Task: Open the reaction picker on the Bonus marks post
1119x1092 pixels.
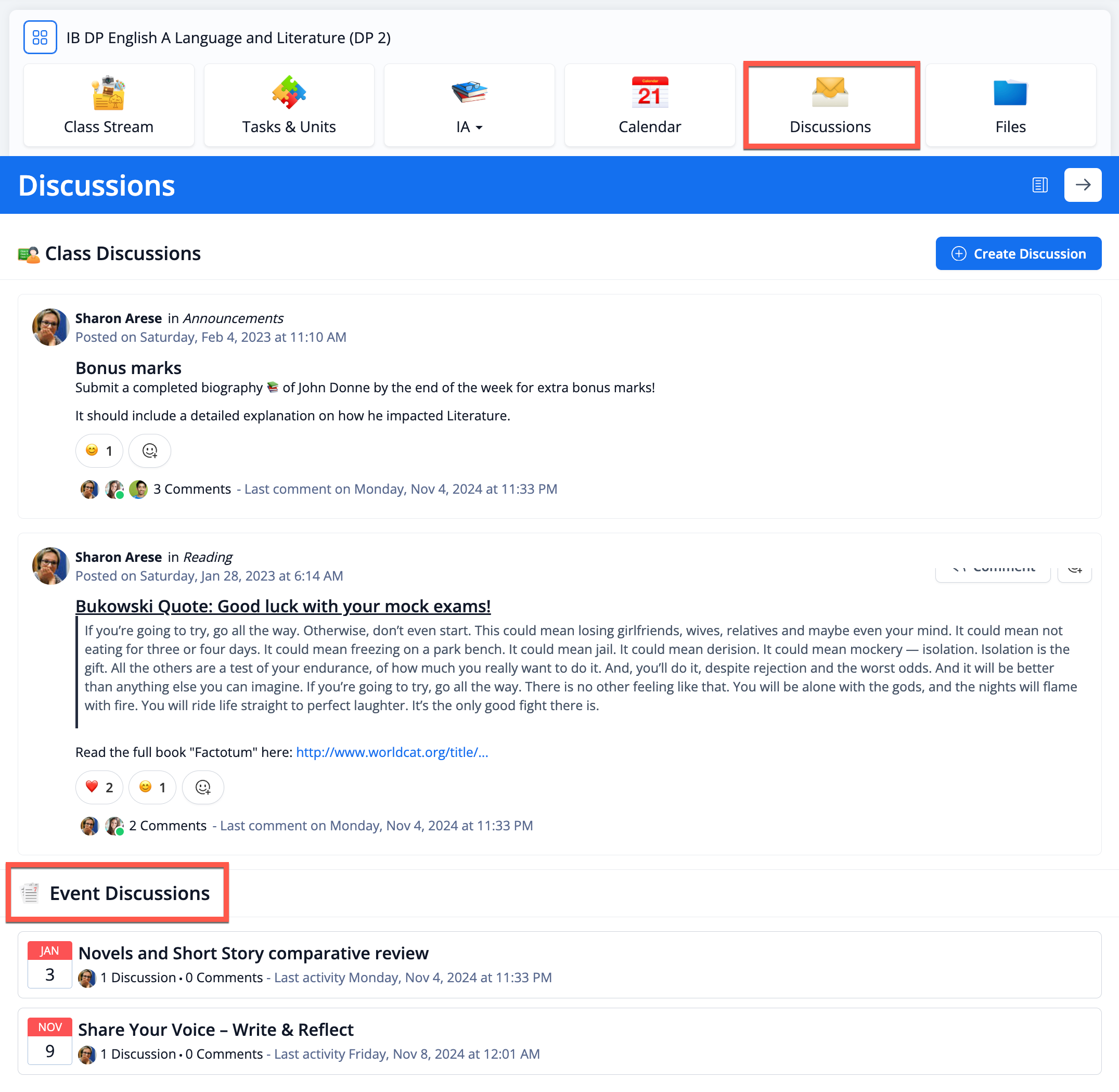Action: point(149,451)
